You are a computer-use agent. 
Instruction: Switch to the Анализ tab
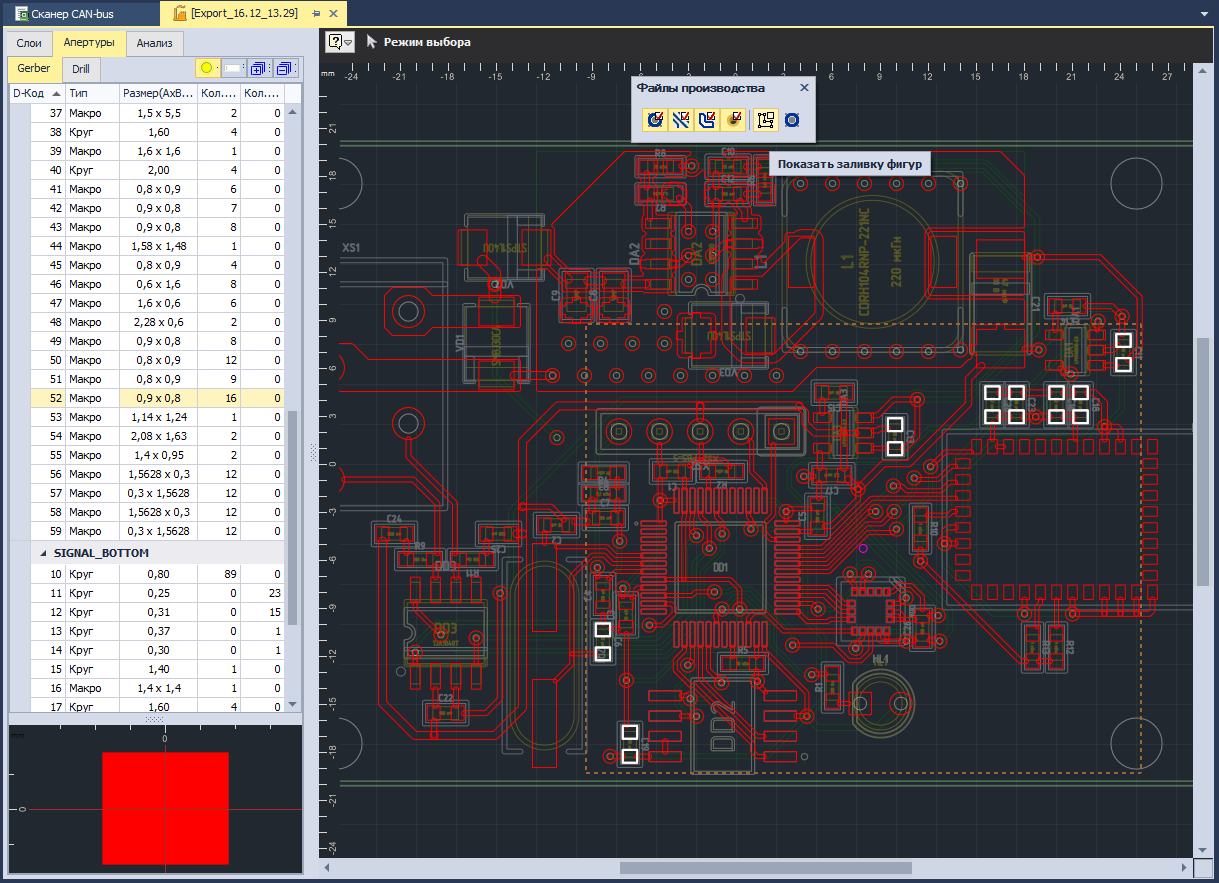pyautogui.click(x=155, y=43)
